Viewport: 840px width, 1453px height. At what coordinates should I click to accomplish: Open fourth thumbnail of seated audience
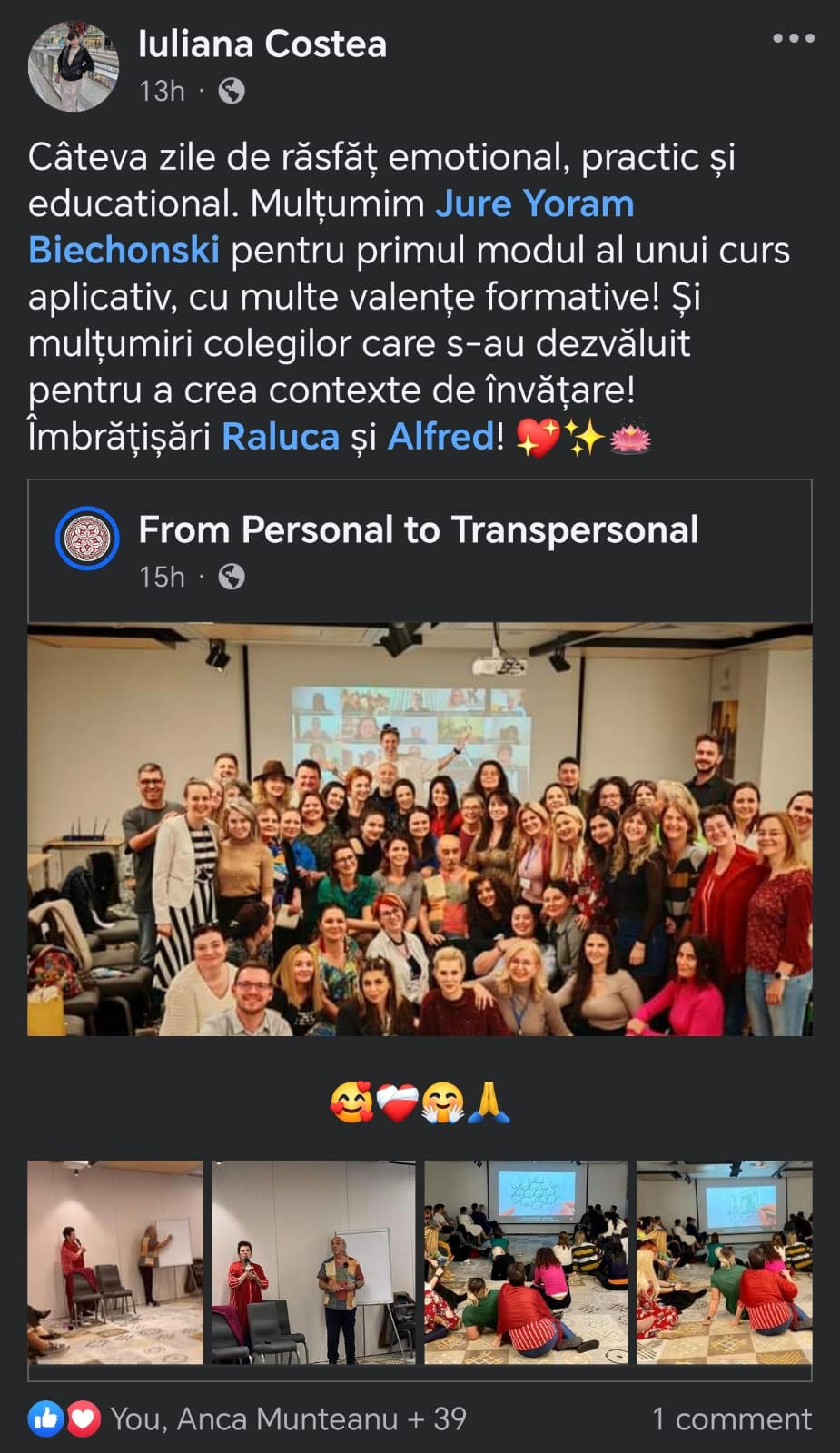(725, 1262)
